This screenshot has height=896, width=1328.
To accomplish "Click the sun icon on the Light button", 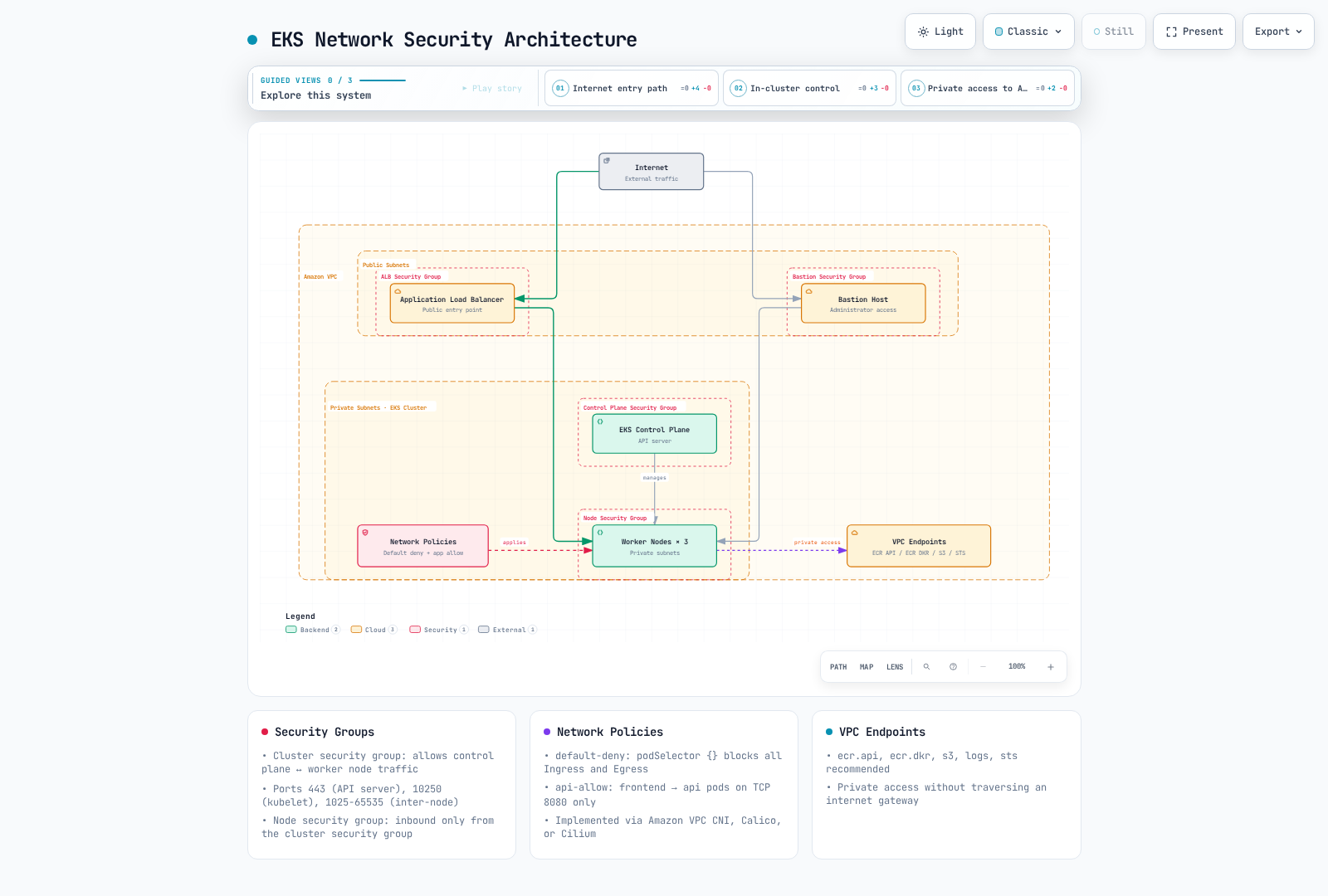I will [x=923, y=32].
